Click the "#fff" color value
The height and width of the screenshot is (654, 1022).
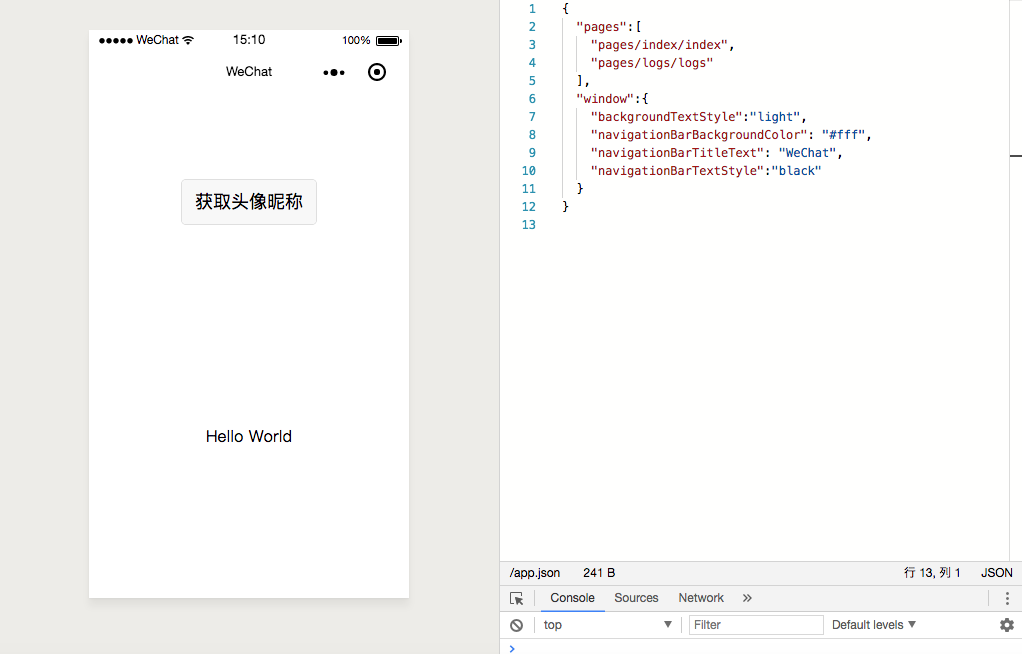point(843,135)
